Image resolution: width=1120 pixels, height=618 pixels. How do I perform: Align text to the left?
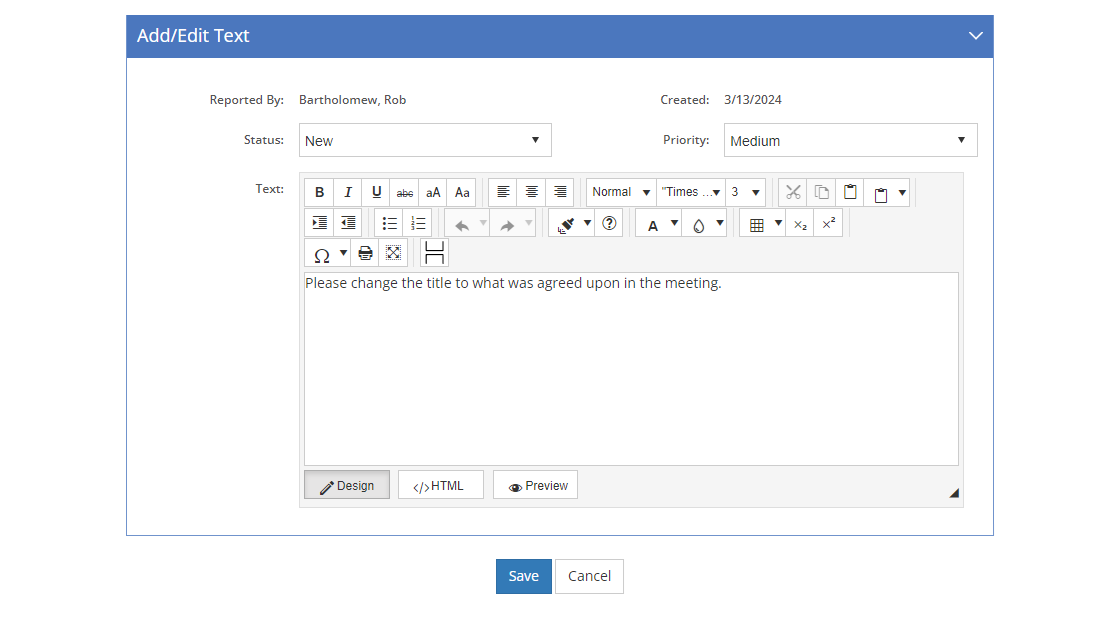(x=503, y=192)
